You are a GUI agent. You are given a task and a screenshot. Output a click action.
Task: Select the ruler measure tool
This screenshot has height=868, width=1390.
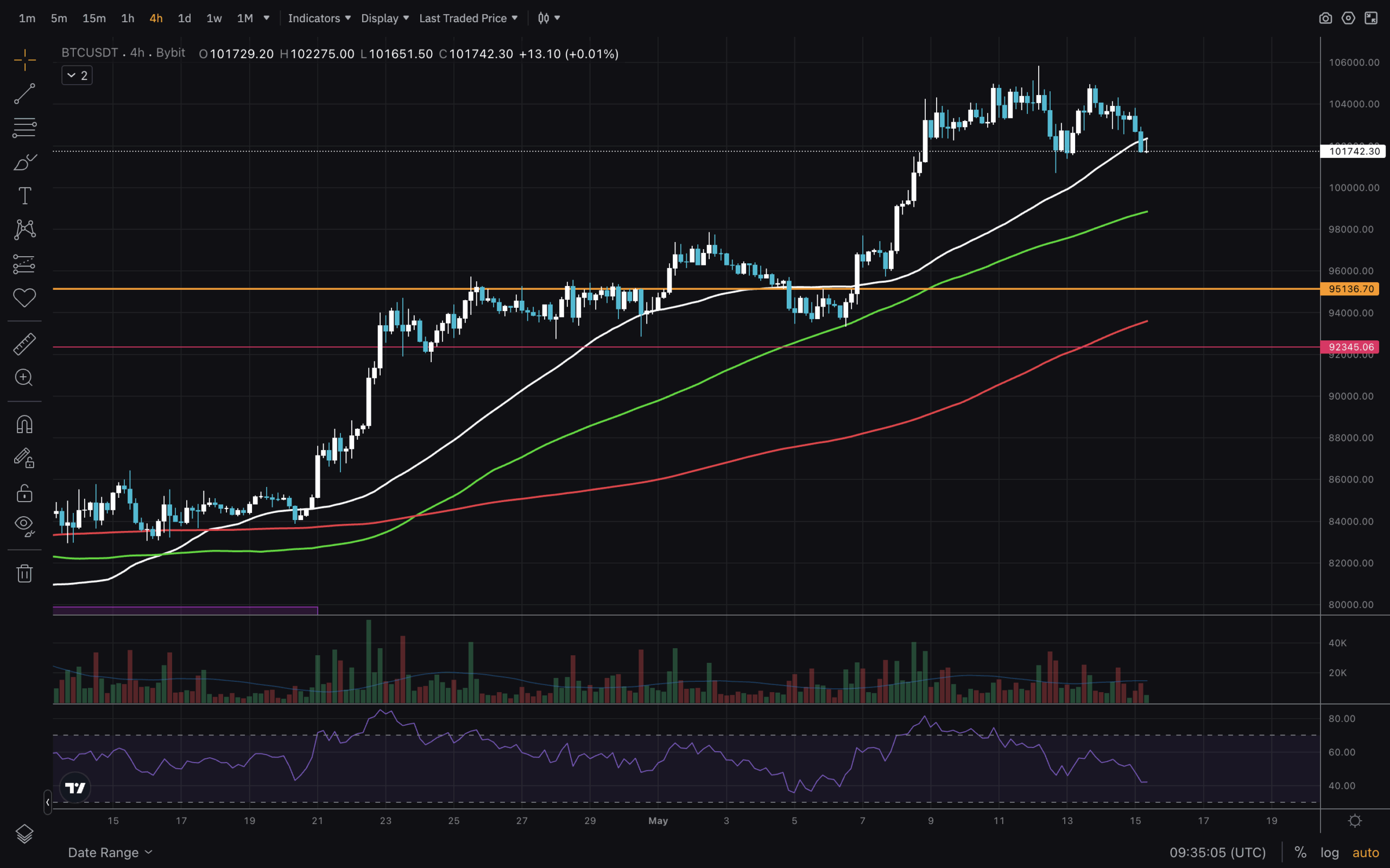pyautogui.click(x=24, y=344)
